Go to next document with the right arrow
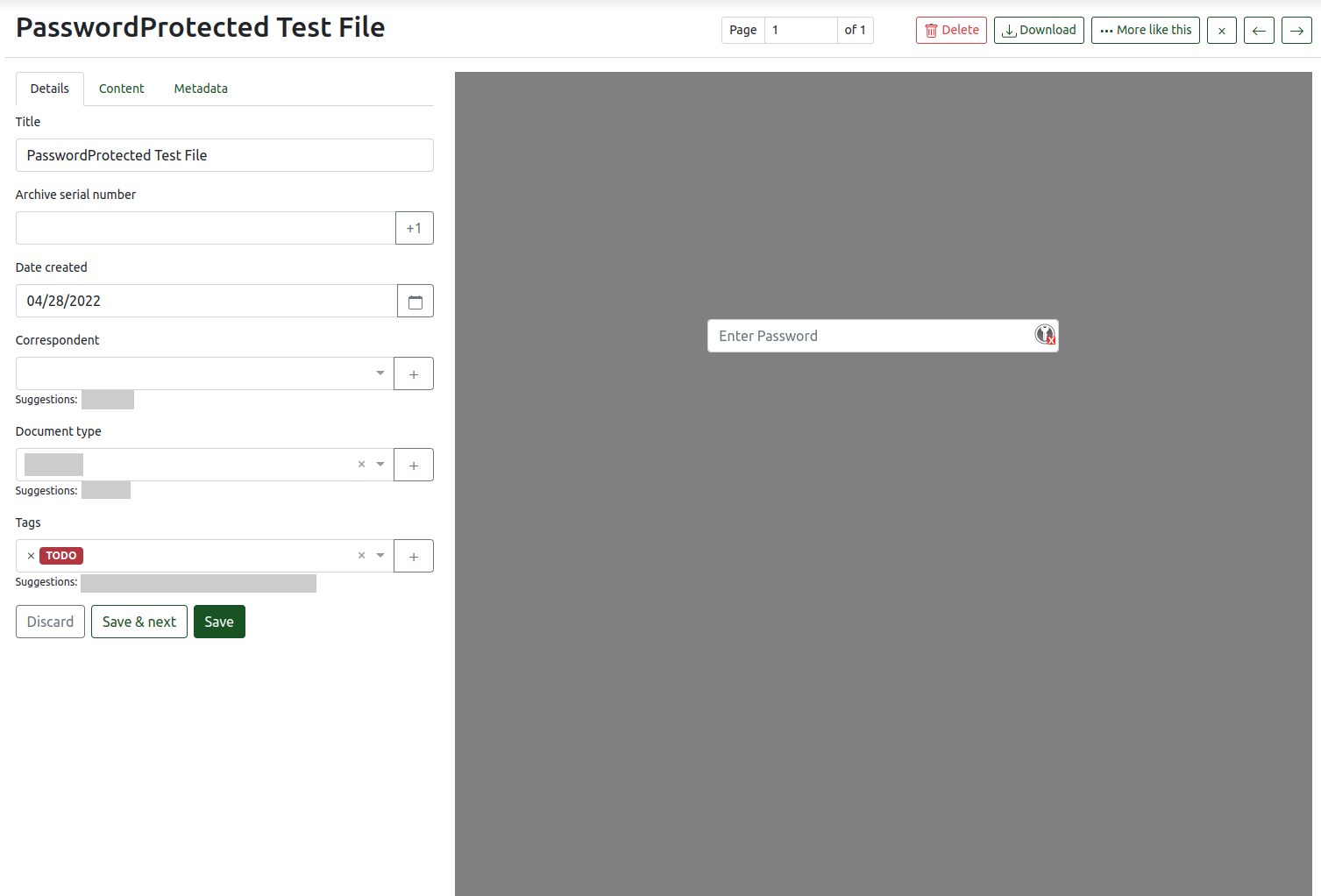The width and height of the screenshot is (1321, 896). [x=1296, y=30]
